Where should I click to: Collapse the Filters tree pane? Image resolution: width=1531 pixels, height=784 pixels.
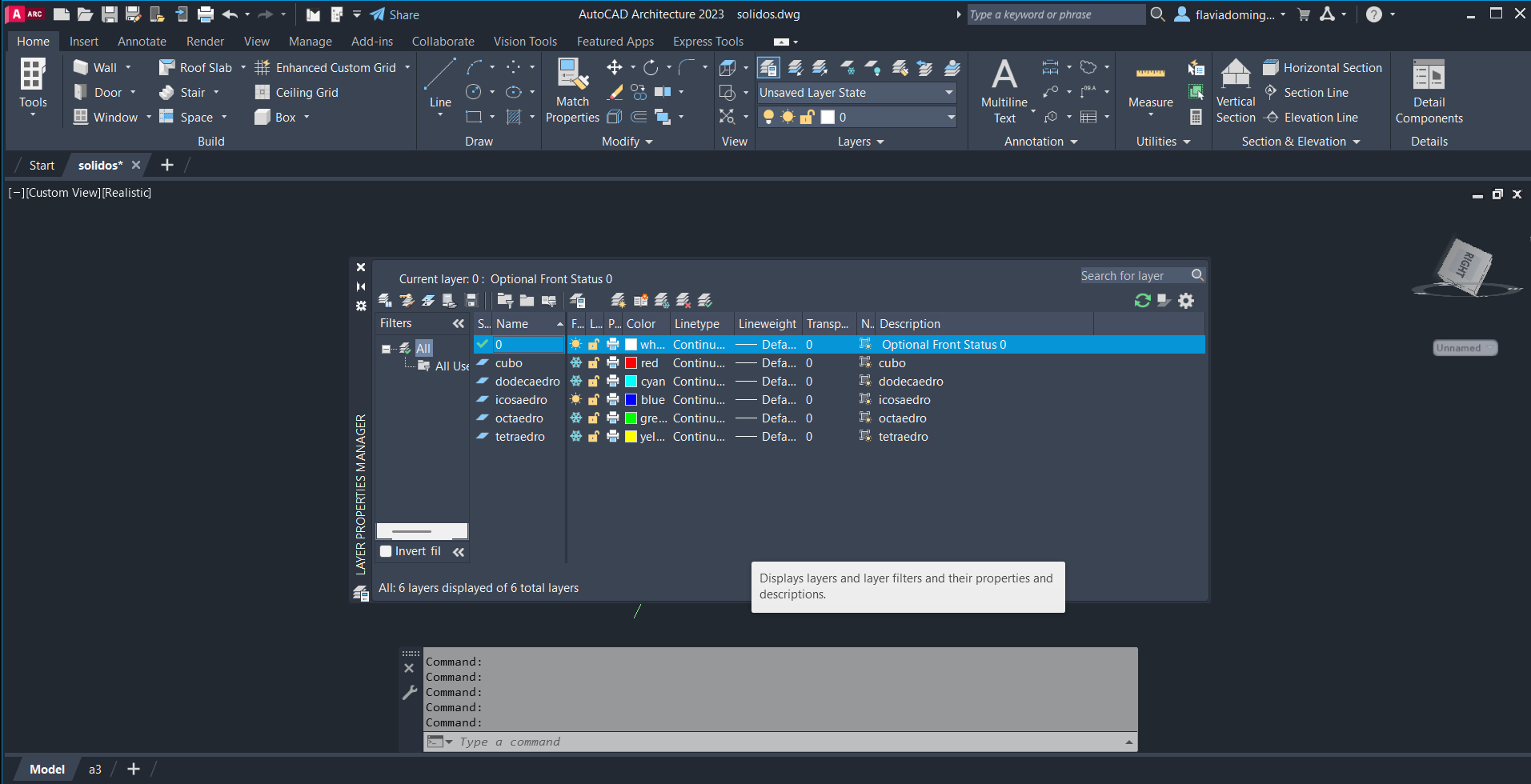458,324
